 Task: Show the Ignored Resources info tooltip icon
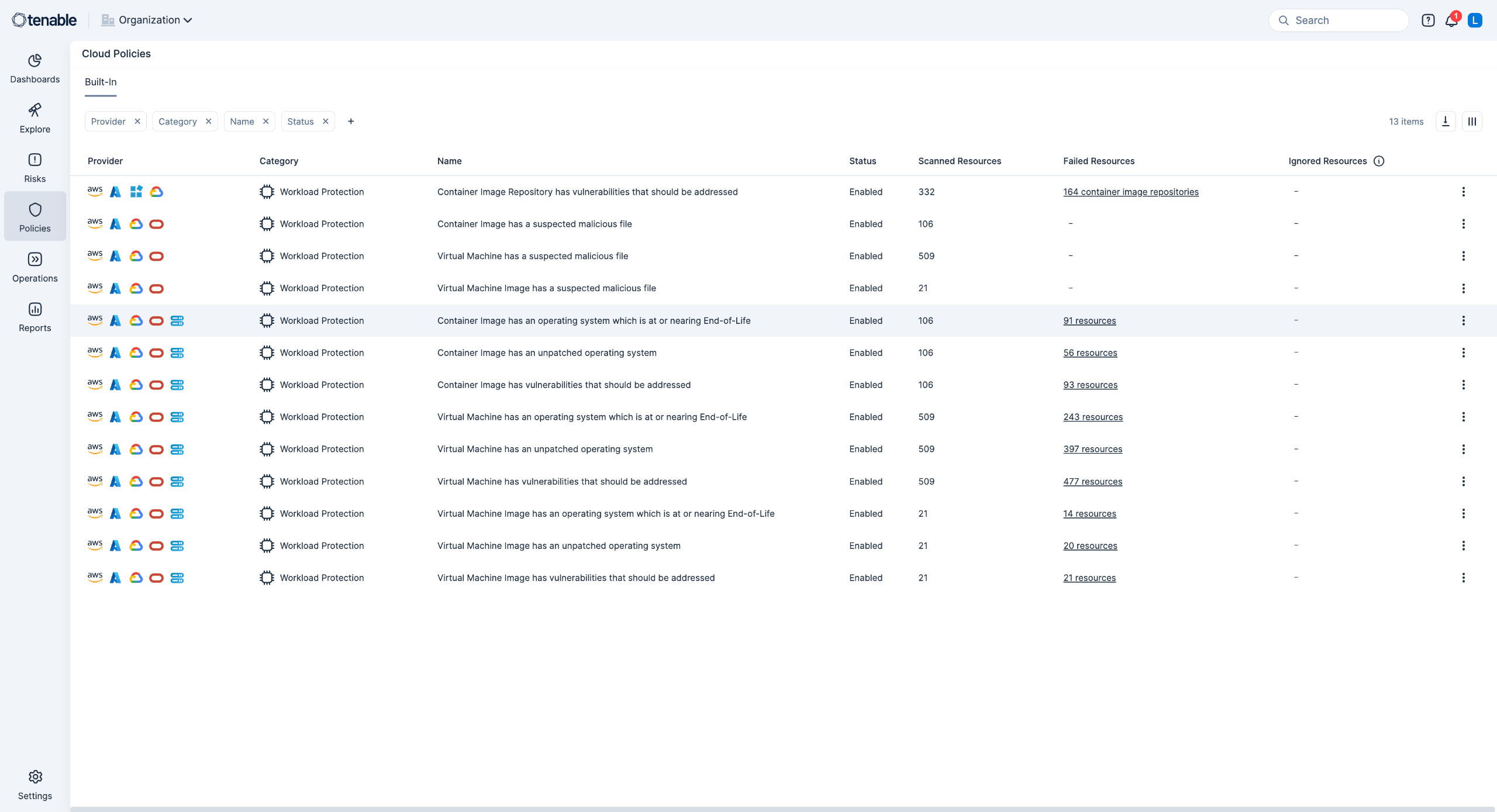(1379, 161)
